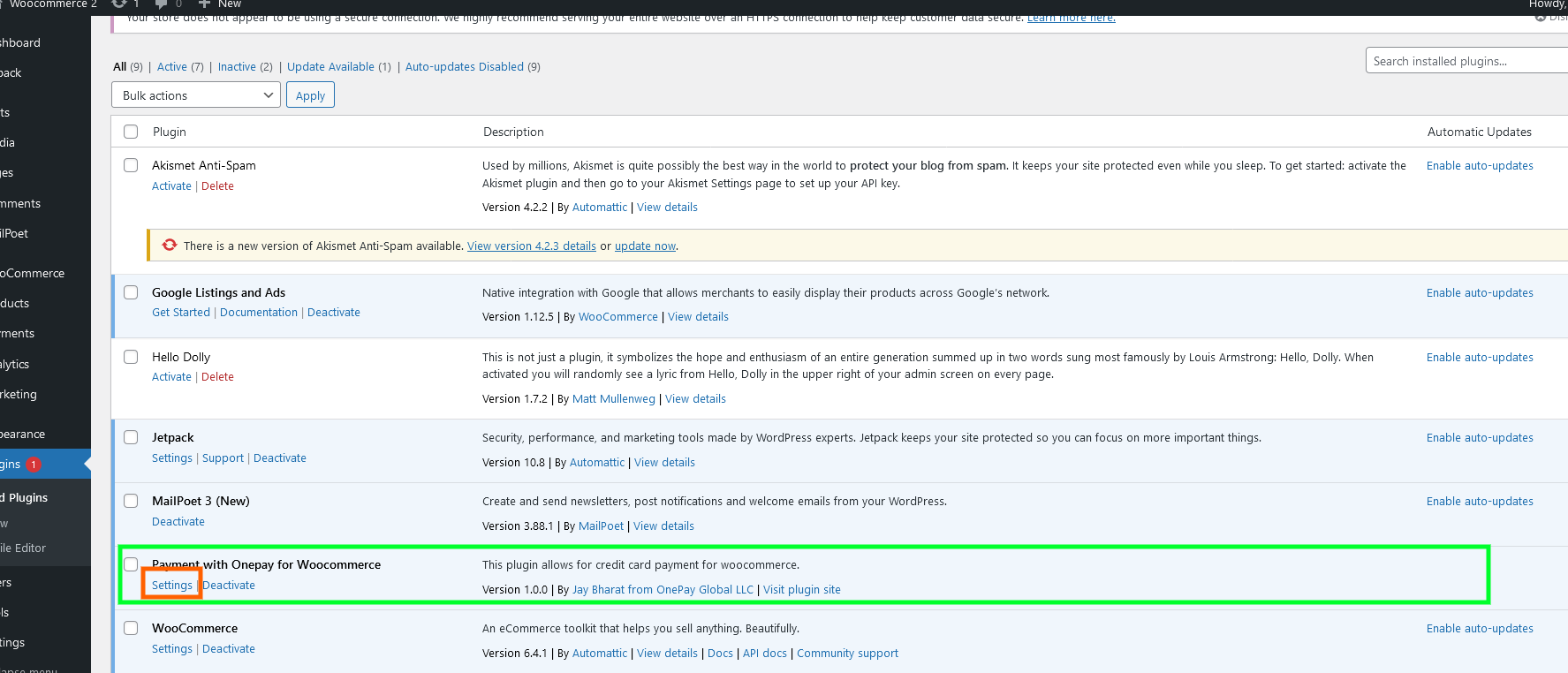This screenshot has height=673, width=1568.
Task: Open Get Started for Google Listings
Action: click(x=181, y=313)
